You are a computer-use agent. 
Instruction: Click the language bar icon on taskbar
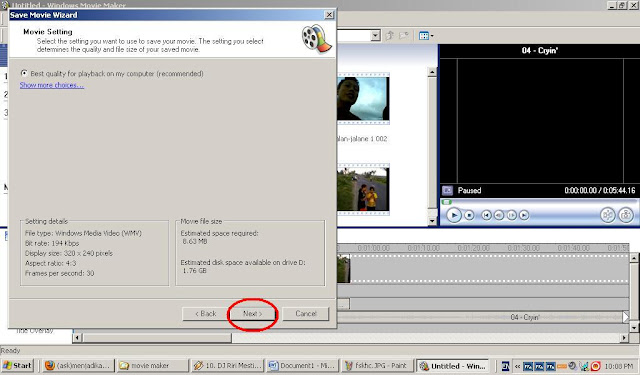click(x=505, y=366)
